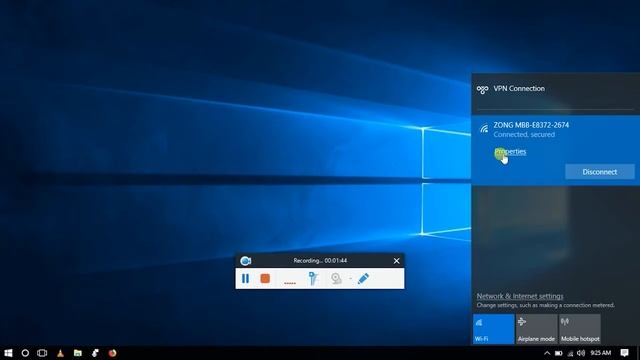Select the pencil annotation tool

(363, 278)
